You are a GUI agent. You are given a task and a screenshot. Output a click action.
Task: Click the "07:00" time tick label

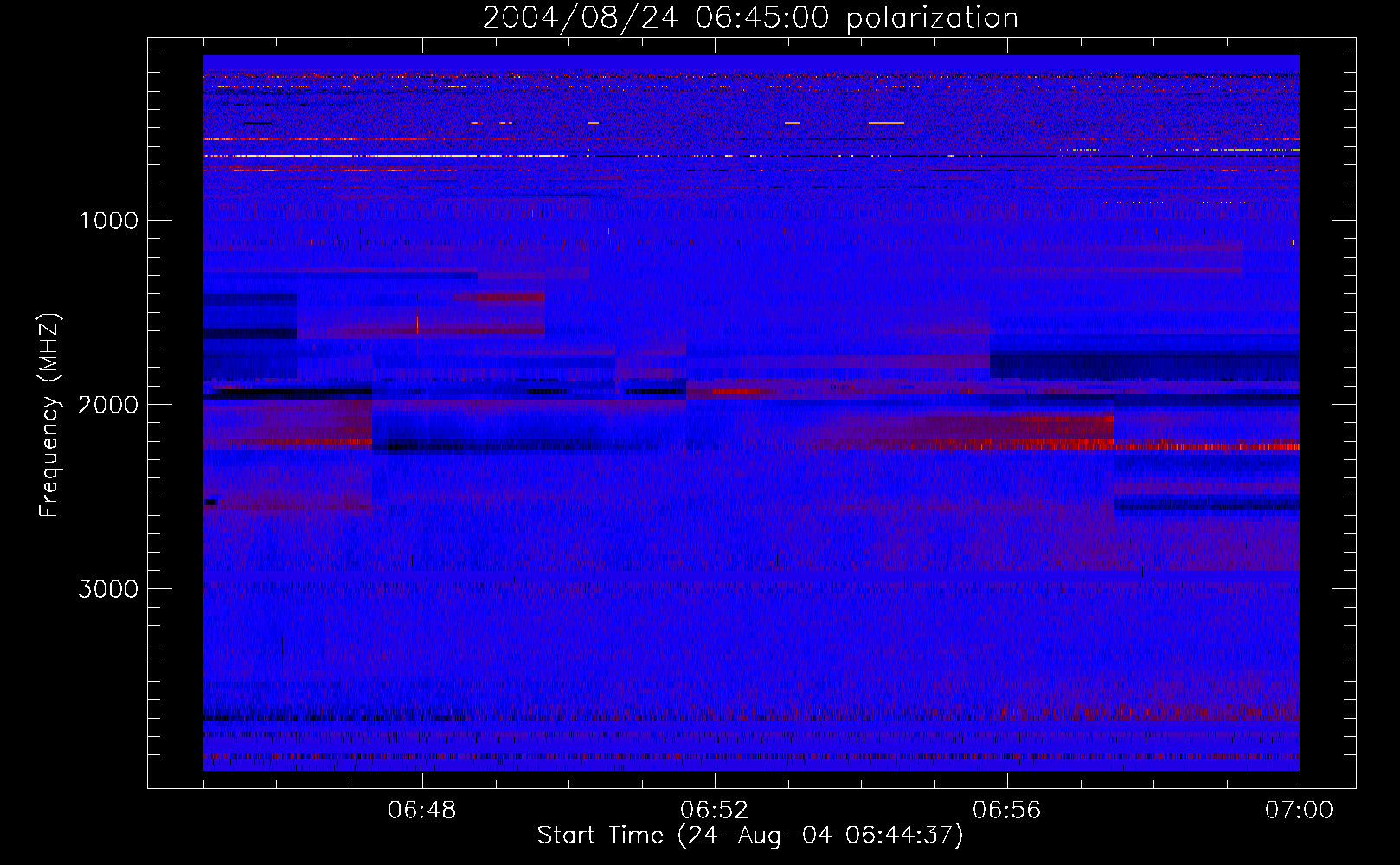pyautogui.click(x=1299, y=811)
